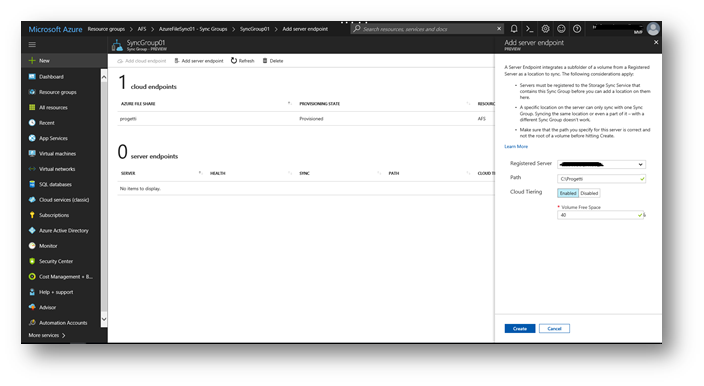Click Add cloud endpoint toolbar item
704x386 pixels.
tap(141, 61)
